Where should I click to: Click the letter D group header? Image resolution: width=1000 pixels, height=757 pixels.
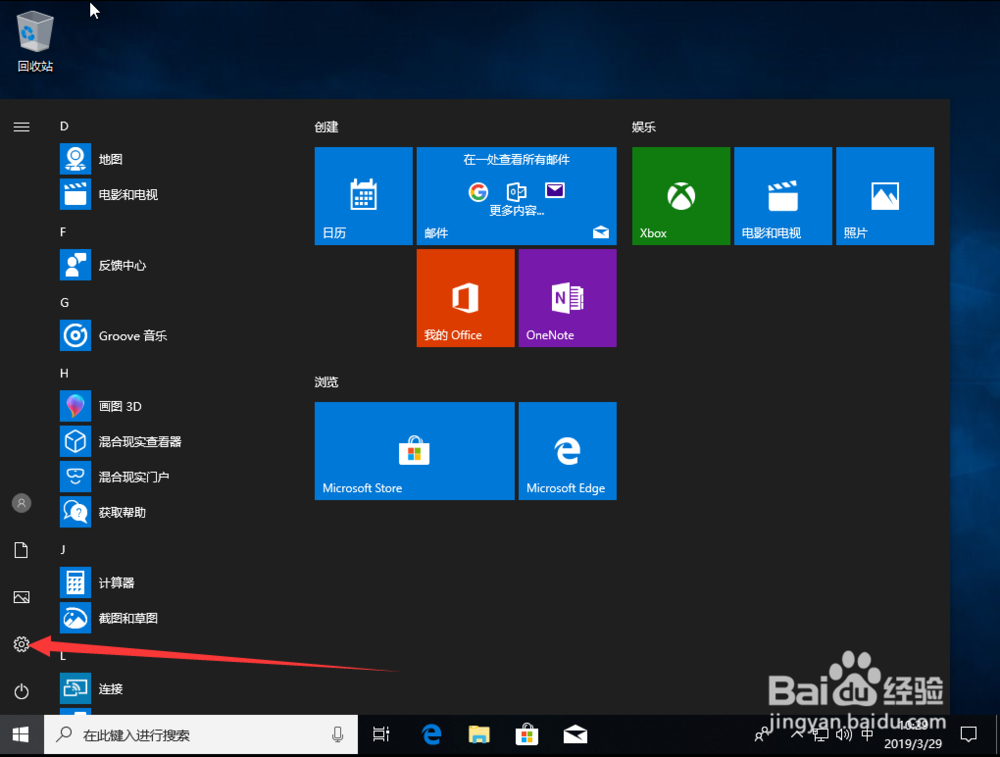[x=64, y=126]
